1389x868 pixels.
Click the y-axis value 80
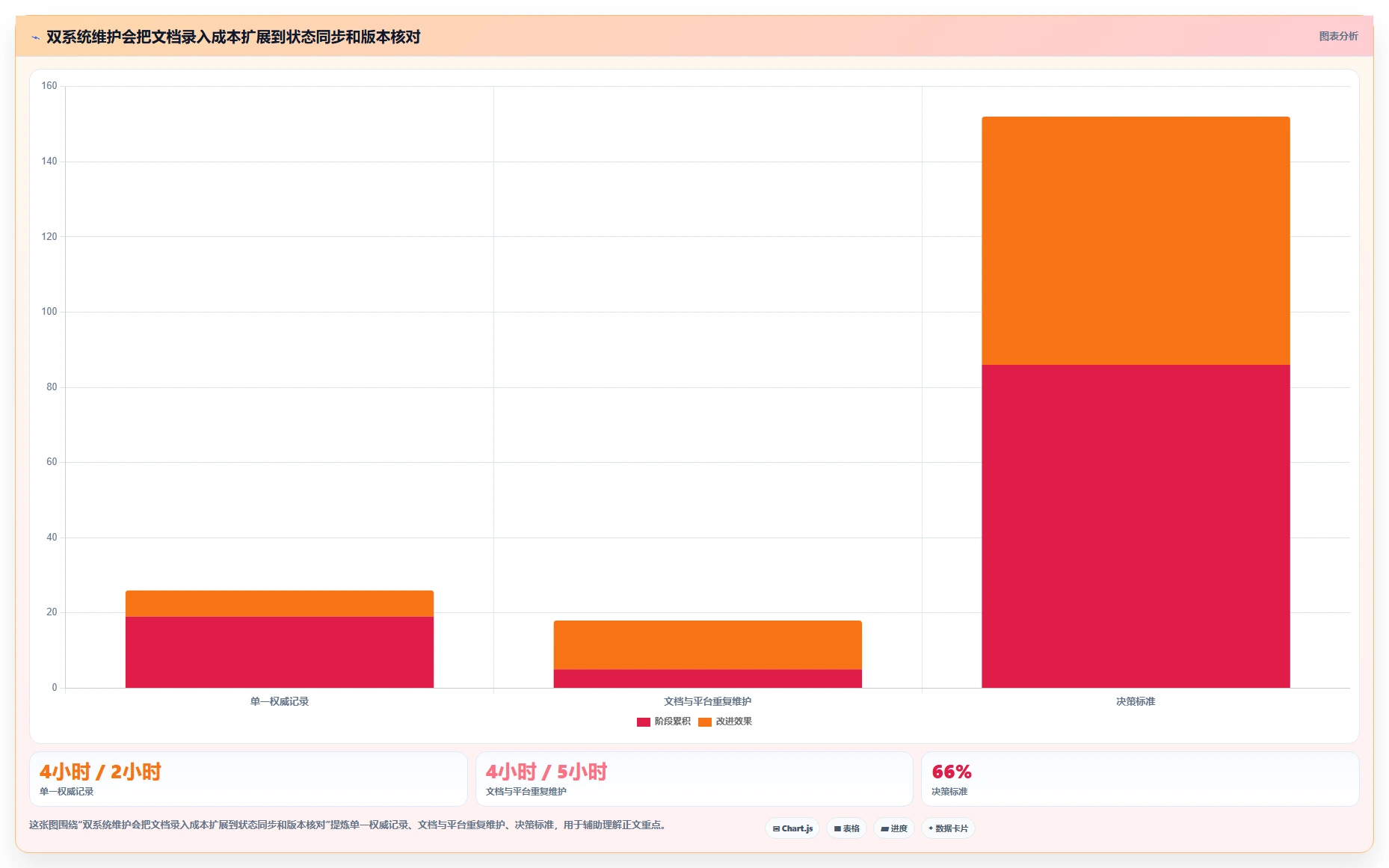point(52,387)
